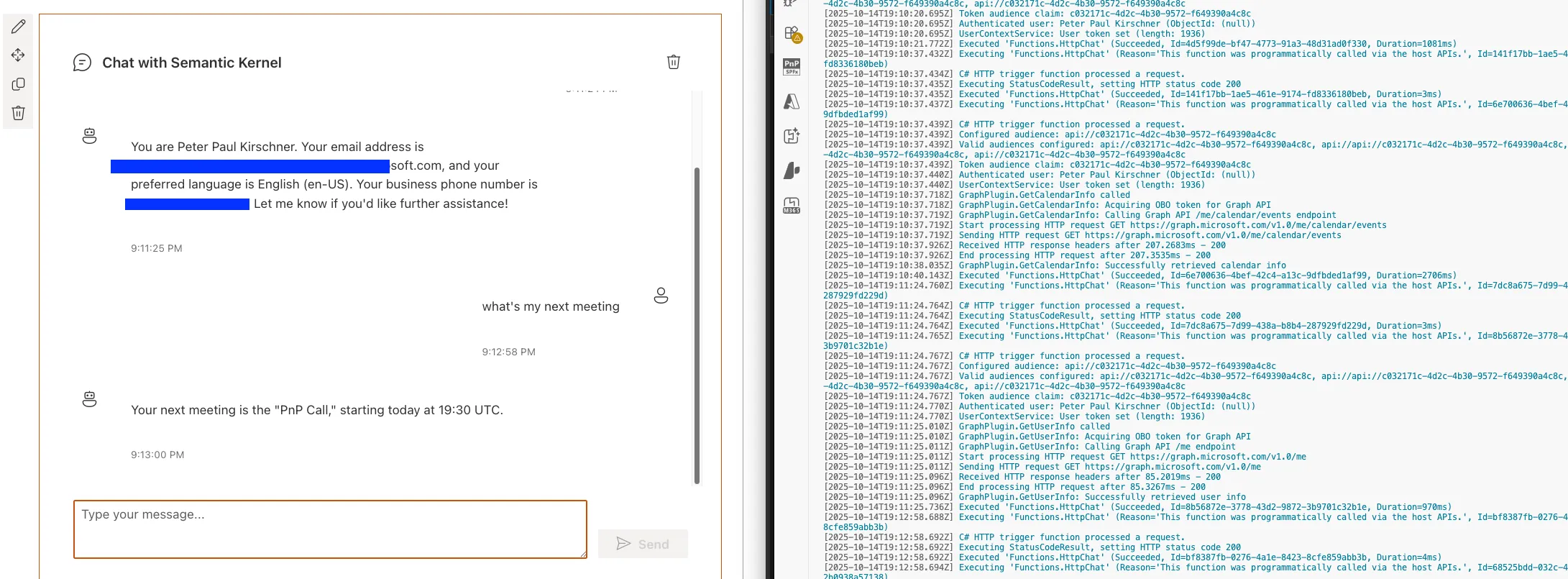Click the Send button
Viewport: 1568px width, 579px height.
pyautogui.click(x=643, y=544)
